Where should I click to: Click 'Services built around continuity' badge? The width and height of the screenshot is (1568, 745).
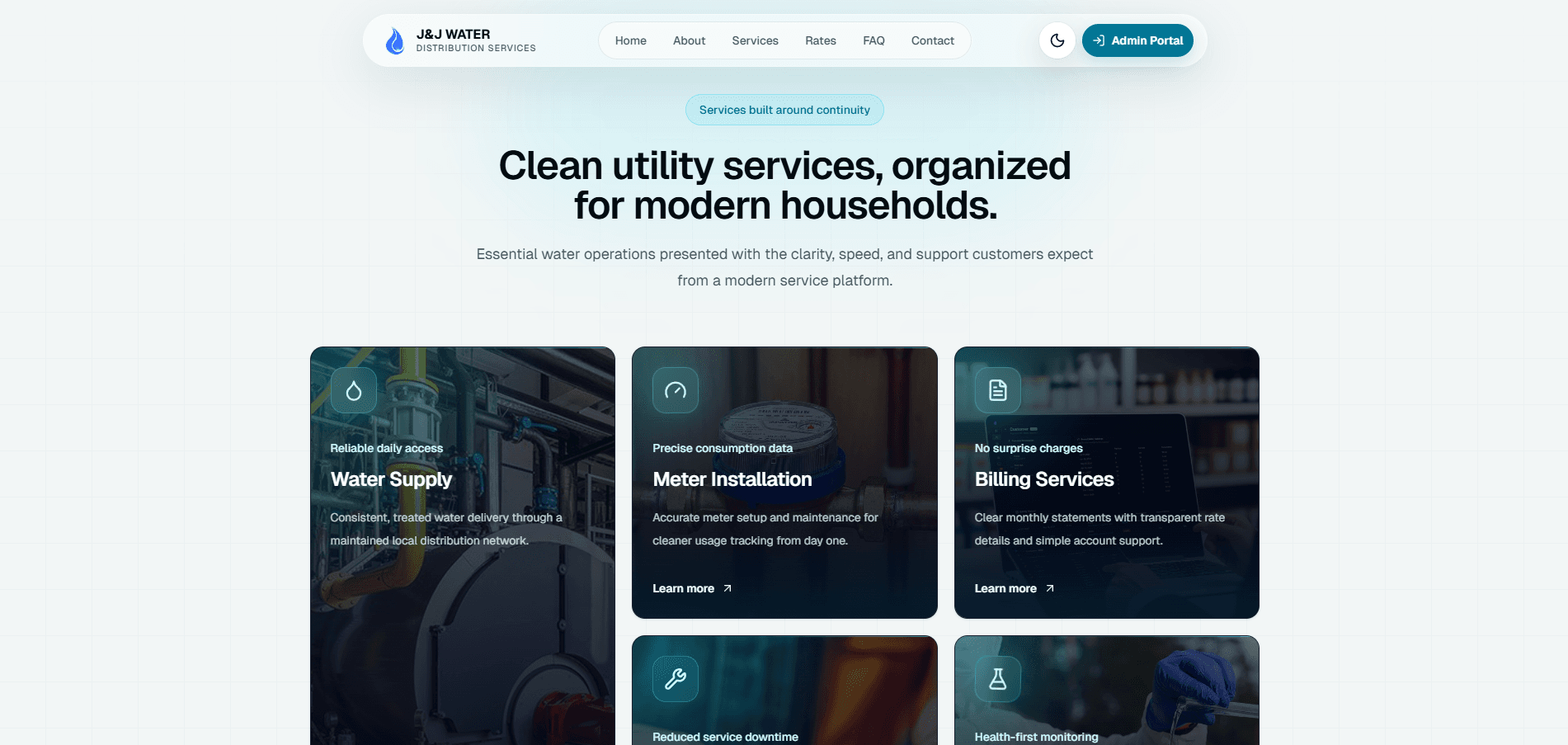click(784, 110)
